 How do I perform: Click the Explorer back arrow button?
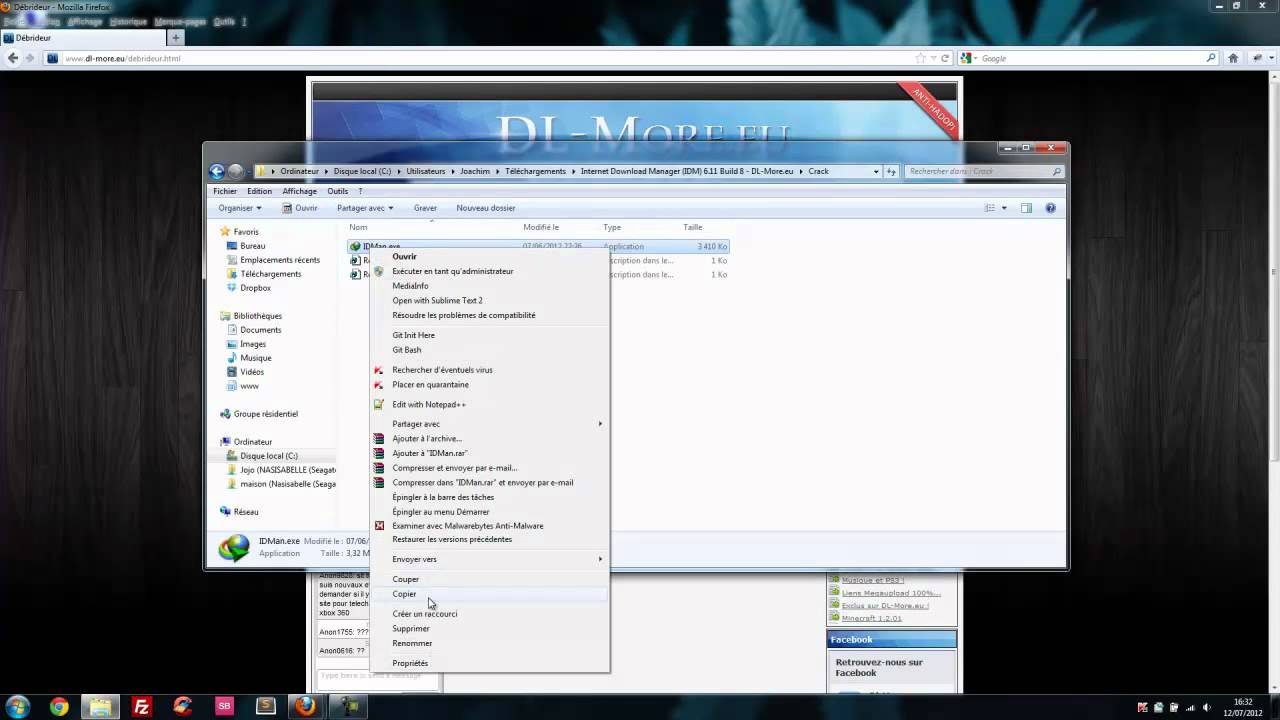tap(217, 171)
